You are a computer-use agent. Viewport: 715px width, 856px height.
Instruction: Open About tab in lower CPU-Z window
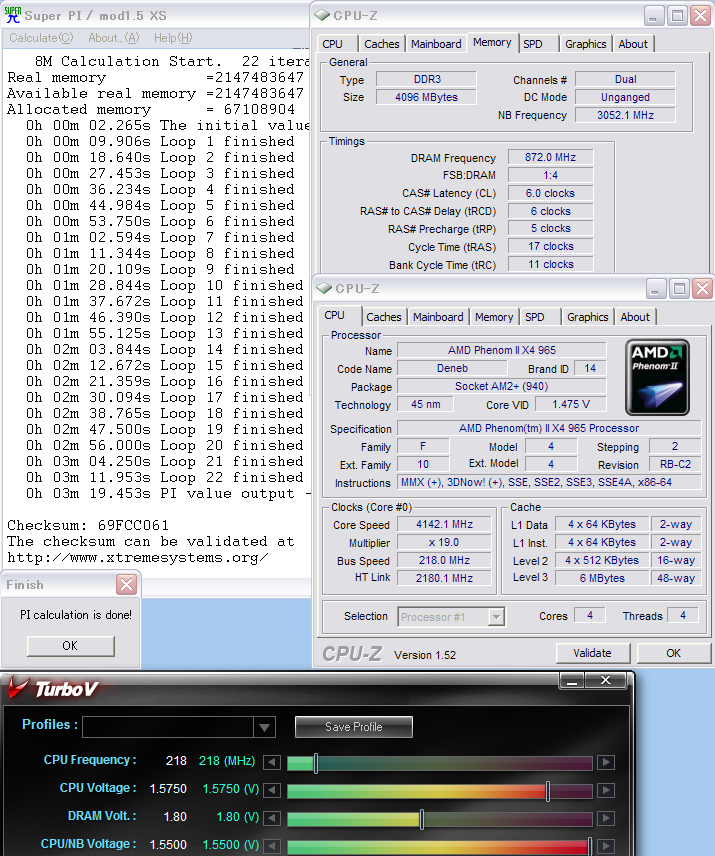635,317
